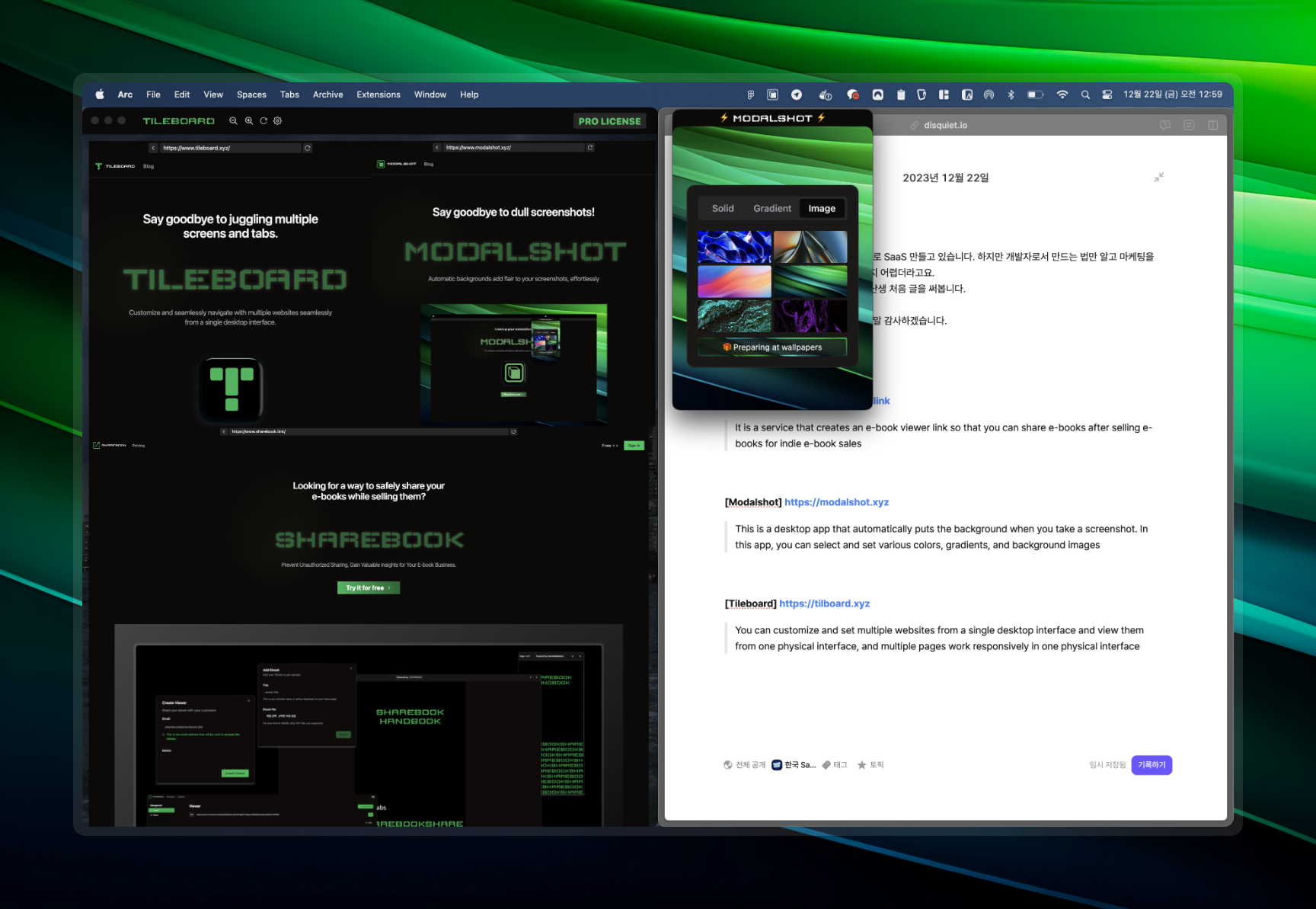
Task: Choose the teal marble wallpaper thumbnail
Action: tap(734, 315)
